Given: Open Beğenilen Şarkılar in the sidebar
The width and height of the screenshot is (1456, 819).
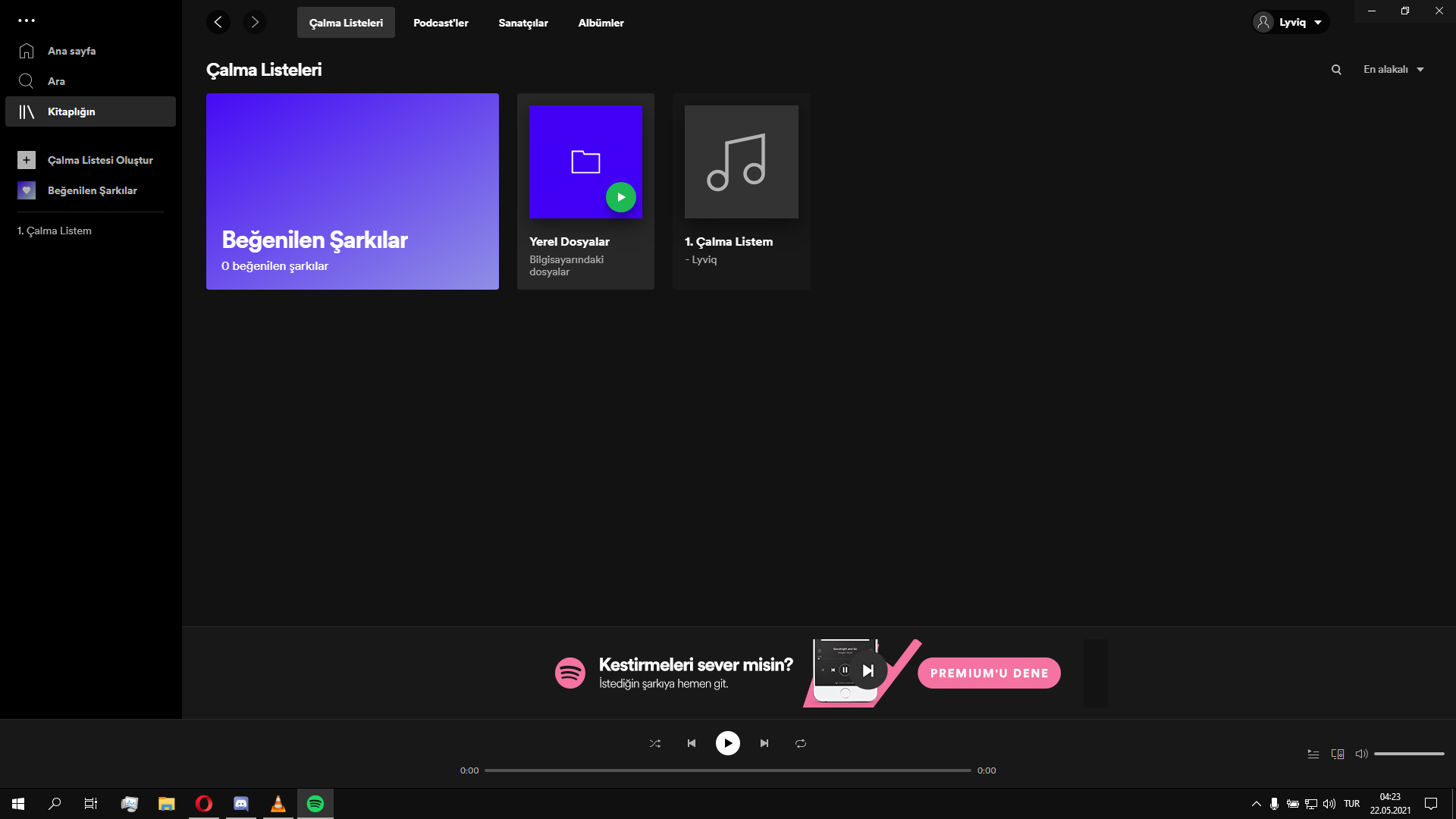Looking at the screenshot, I should [92, 190].
